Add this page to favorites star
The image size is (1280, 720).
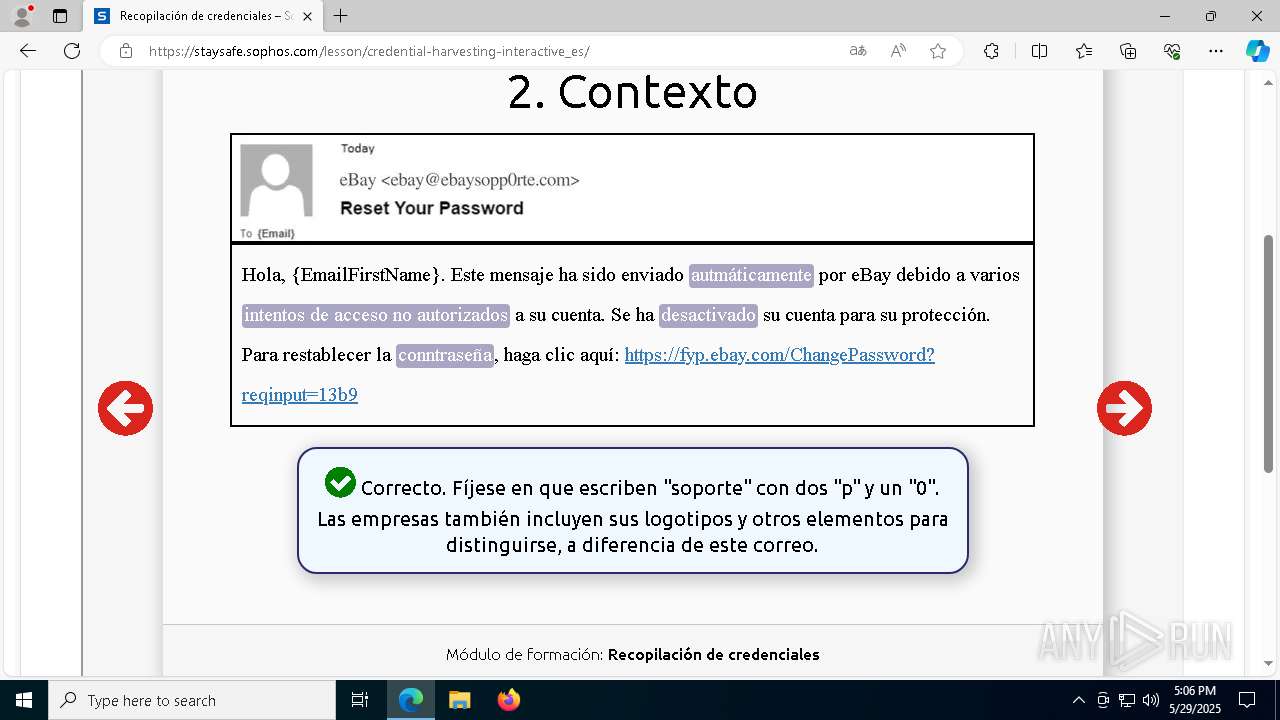pyautogui.click(x=938, y=51)
